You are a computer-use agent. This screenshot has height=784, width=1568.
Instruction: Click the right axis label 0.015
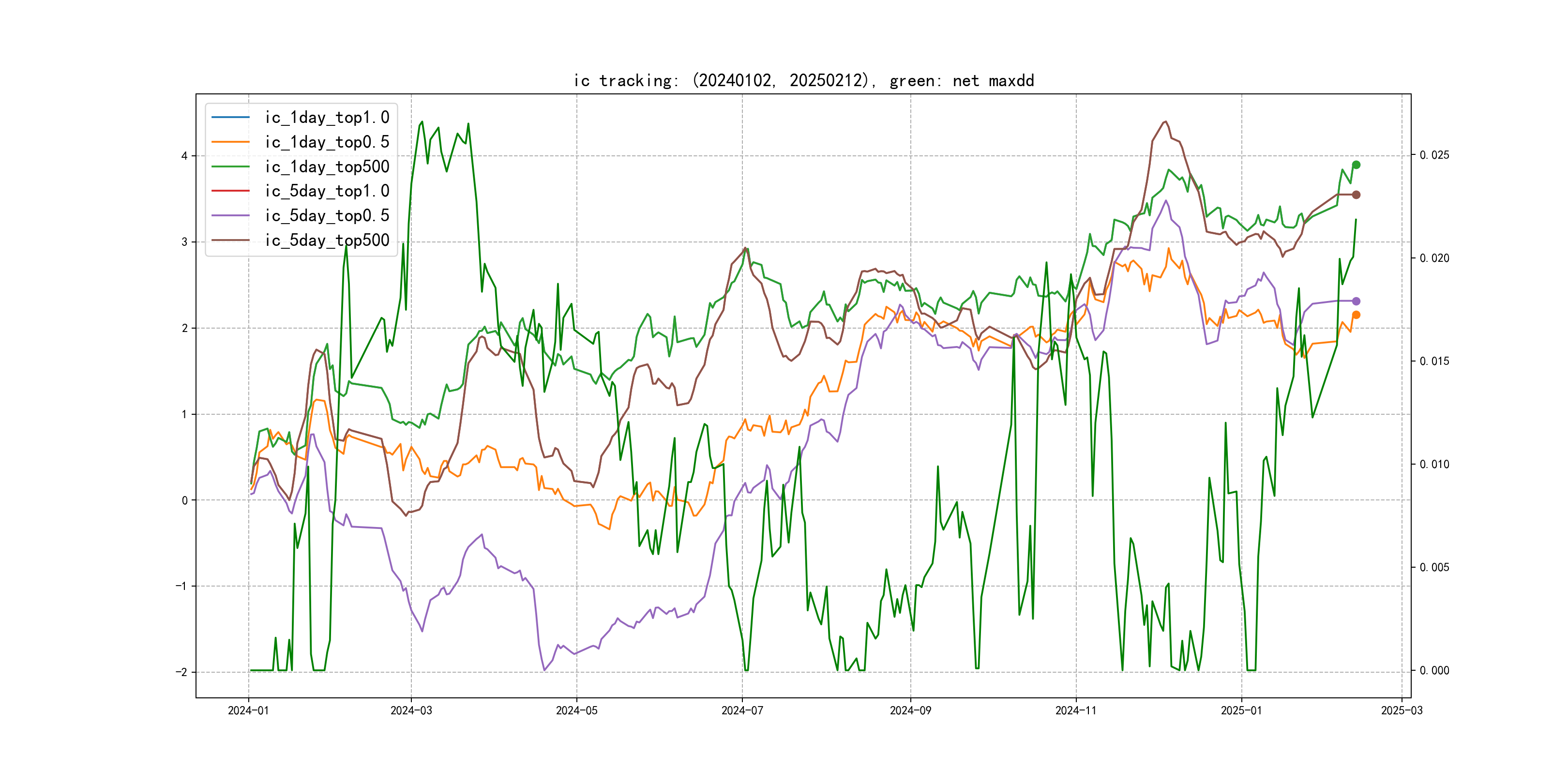[1434, 361]
